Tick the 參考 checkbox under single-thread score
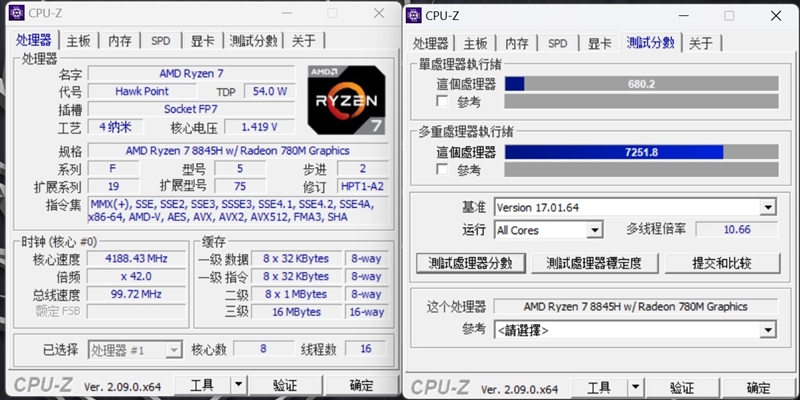Viewport: 800px width, 400px height. [x=442, y=102]
